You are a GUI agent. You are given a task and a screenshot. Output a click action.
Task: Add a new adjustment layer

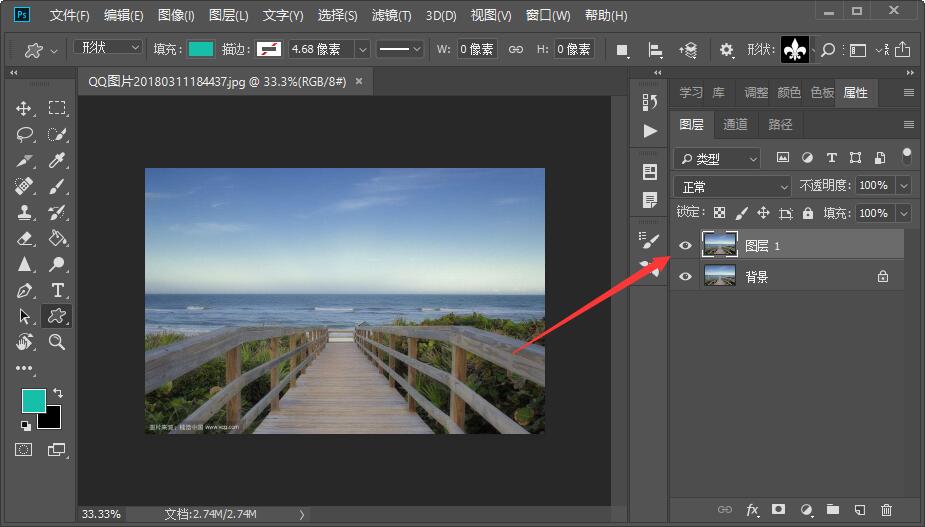(x=806, y=510)
